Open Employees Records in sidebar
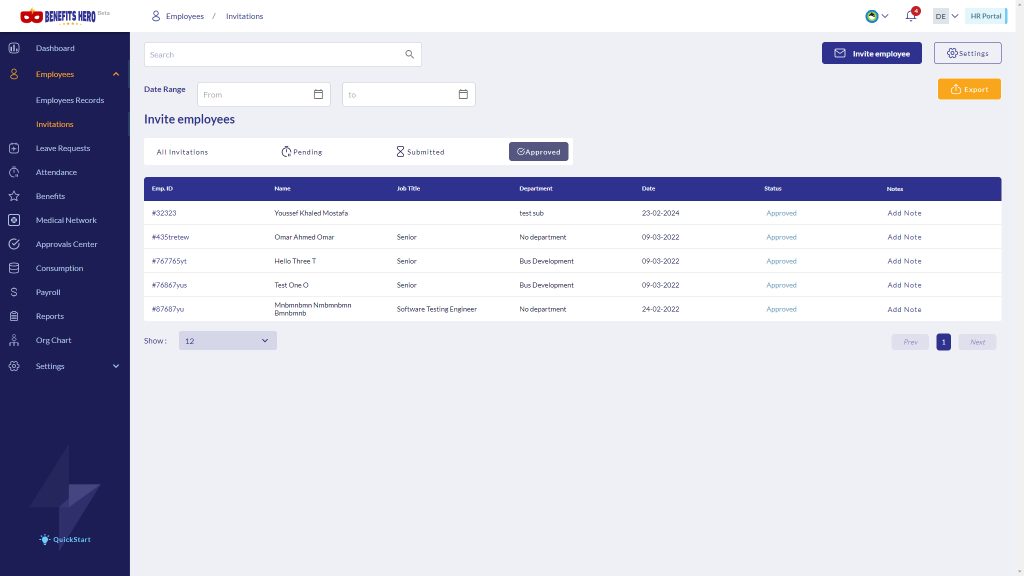 click(70, 101)
